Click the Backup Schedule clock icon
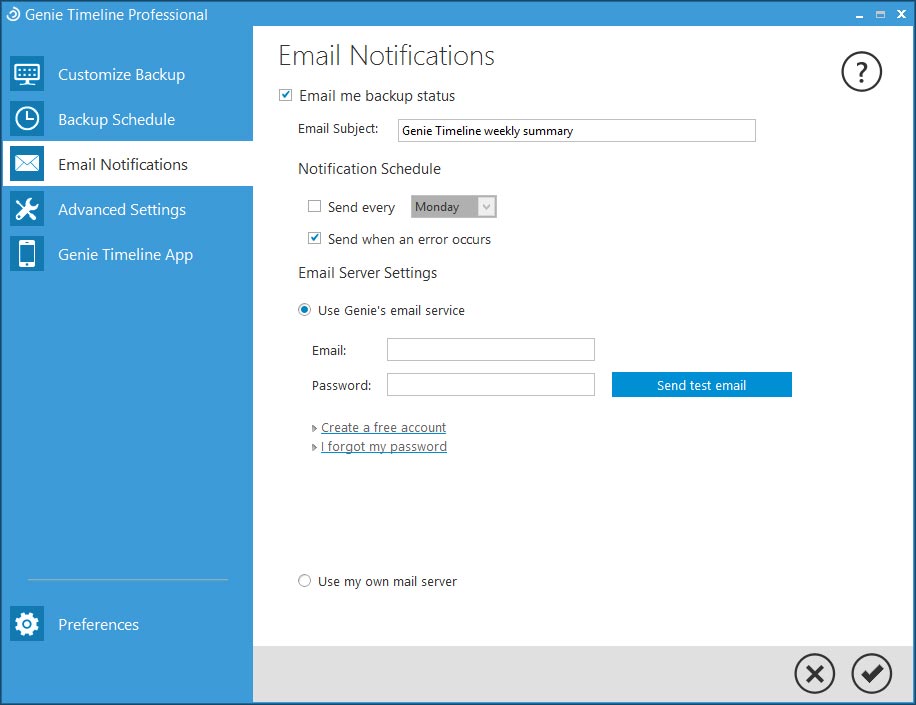Screen dimensions: 916x705 pyautogui.click(x=27, y=119)
